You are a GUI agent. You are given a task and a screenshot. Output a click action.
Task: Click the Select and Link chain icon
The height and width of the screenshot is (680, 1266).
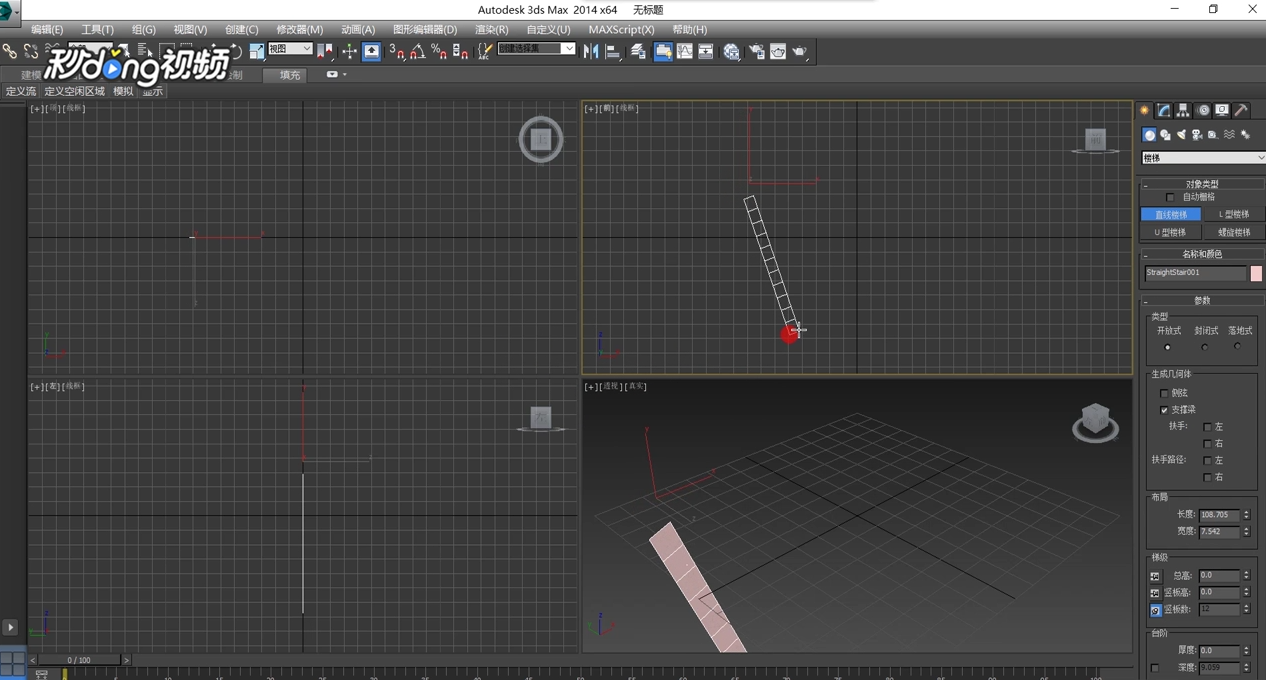(x=10, y=51)
